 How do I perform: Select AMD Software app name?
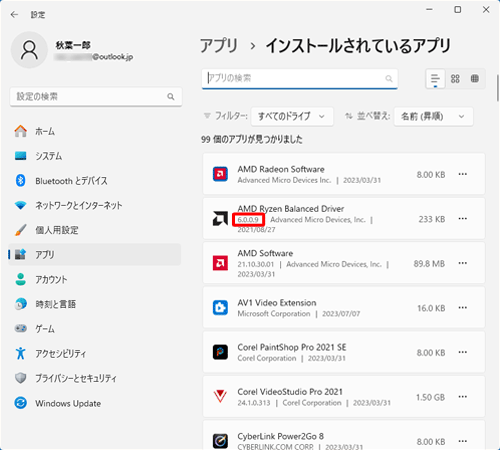click(x=265, y=253)
